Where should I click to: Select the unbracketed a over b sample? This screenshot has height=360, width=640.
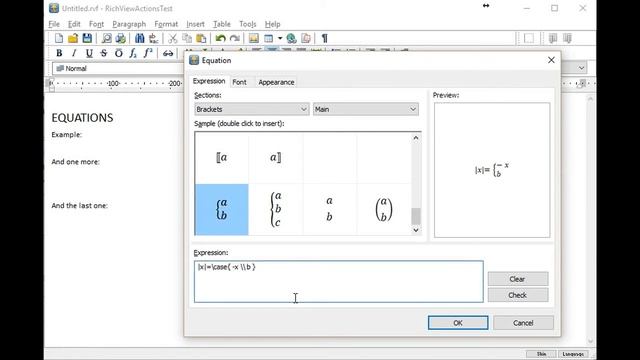coord(329,209)
